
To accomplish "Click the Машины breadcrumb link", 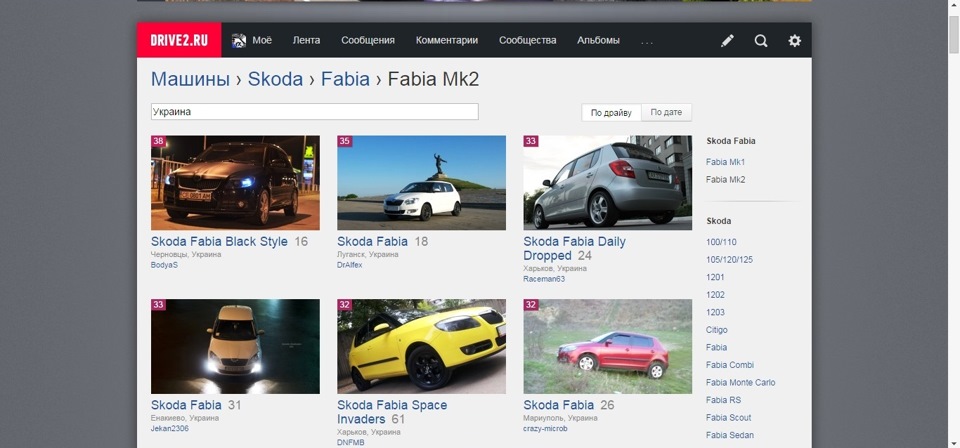I will pos(190,79).
